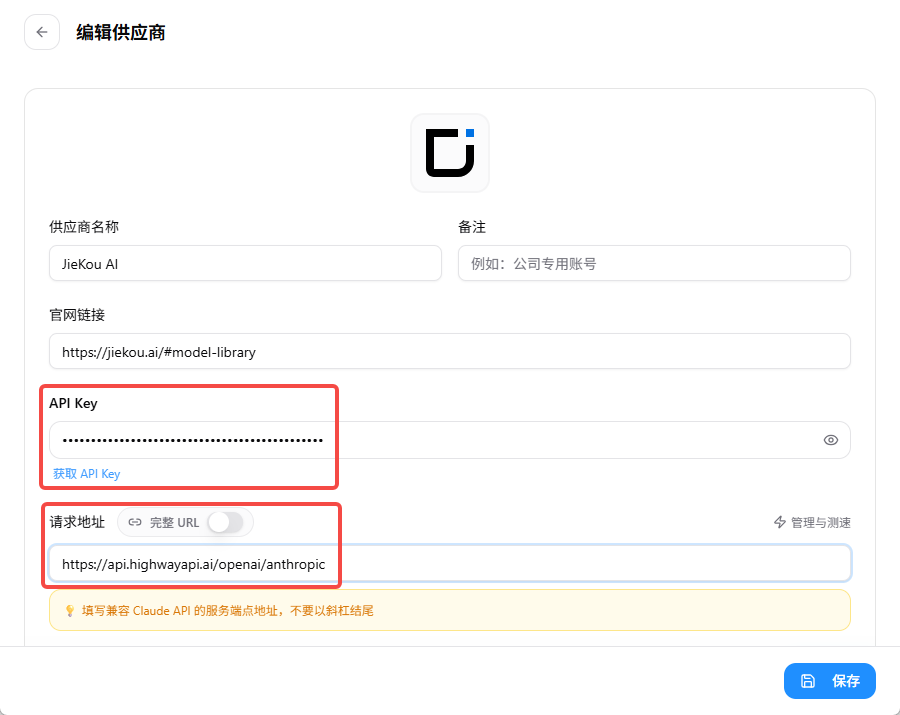This screenshot has height=715, width=900.
Task: Focus the 备注 notes input field
Action: (654, 263)
